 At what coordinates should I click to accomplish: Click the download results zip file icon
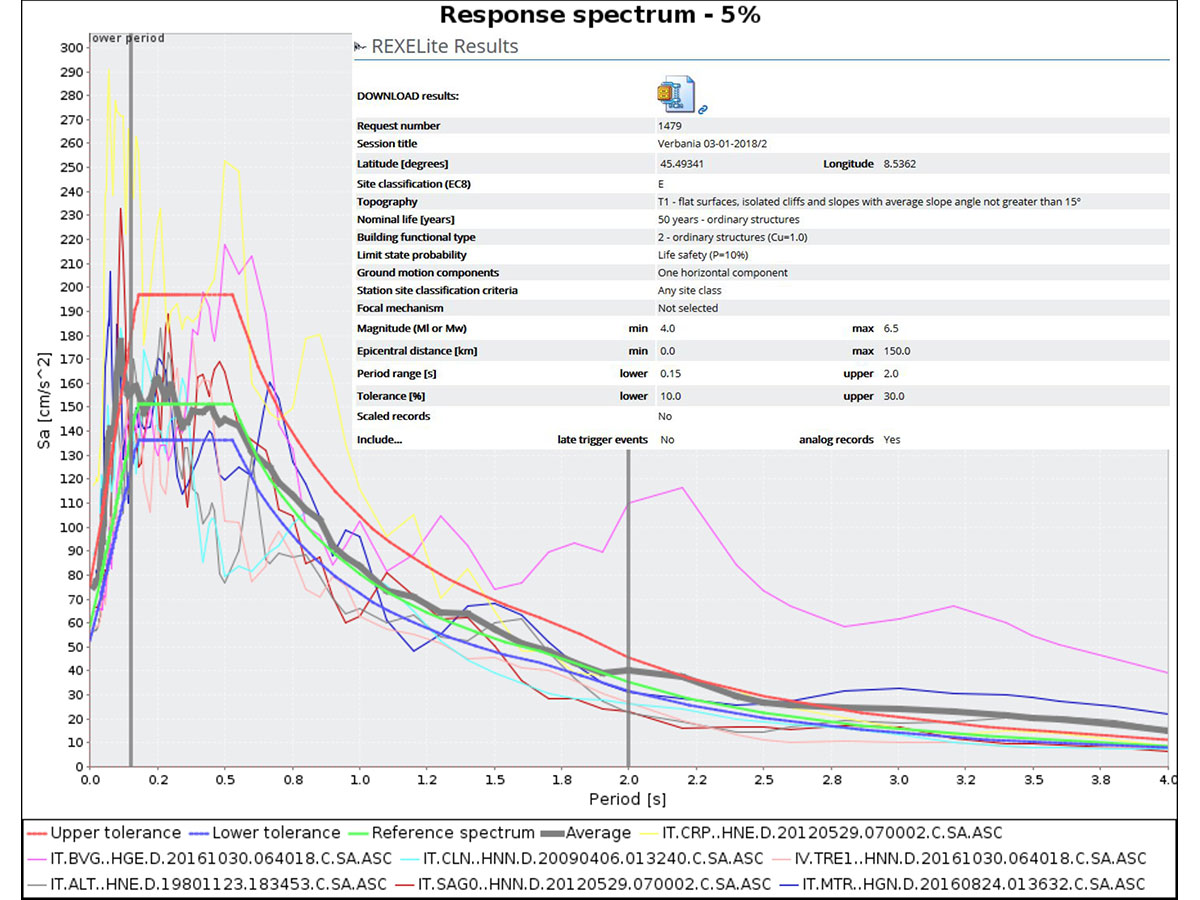pyautogui.click(x=675, y=93)
